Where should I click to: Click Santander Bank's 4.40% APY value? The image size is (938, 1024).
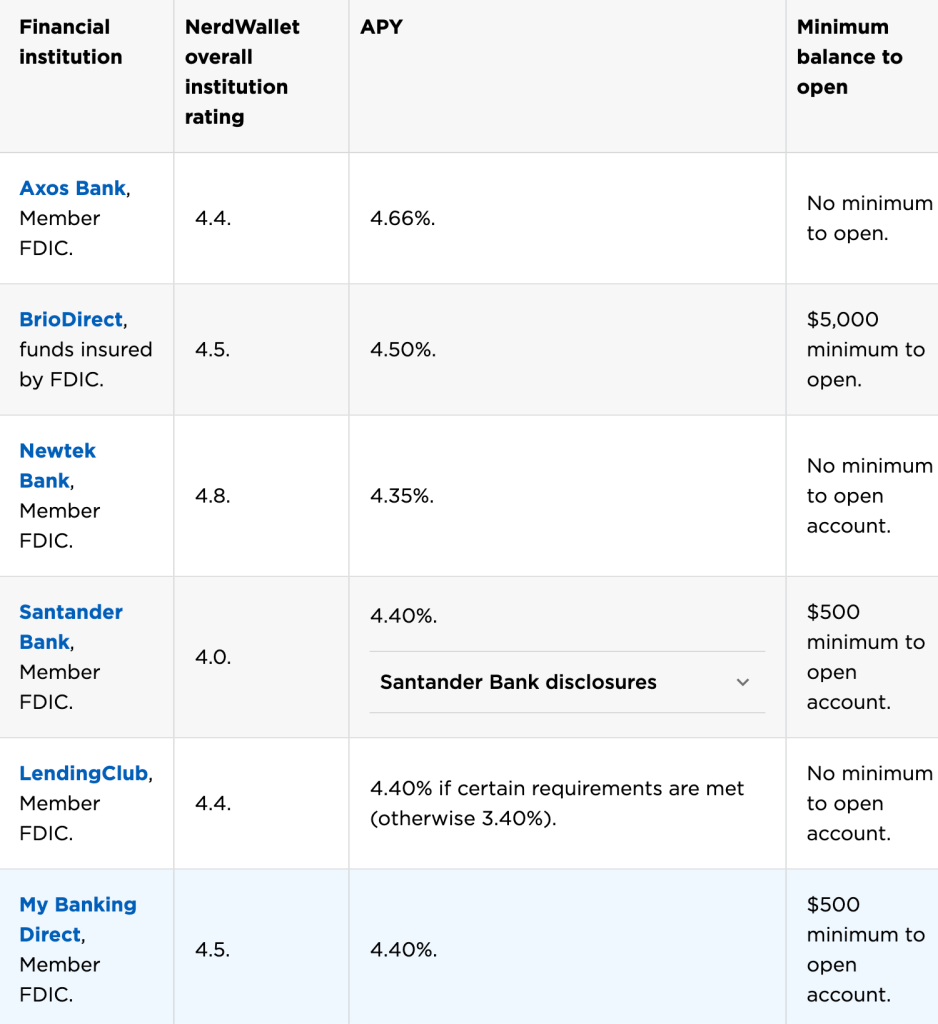point(403,617)
